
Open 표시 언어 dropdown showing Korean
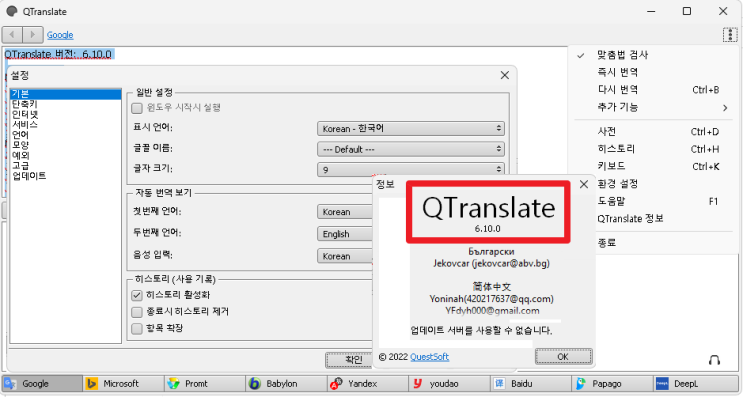pos(410,128)
